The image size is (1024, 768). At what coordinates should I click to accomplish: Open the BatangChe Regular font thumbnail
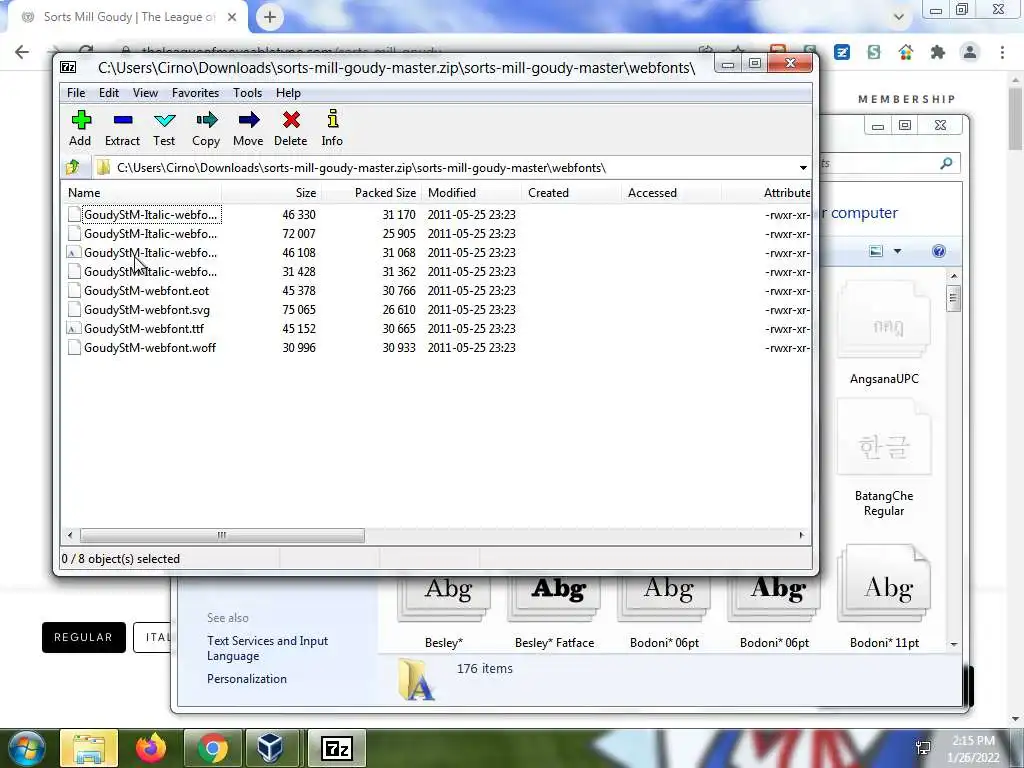coord(884,457)
